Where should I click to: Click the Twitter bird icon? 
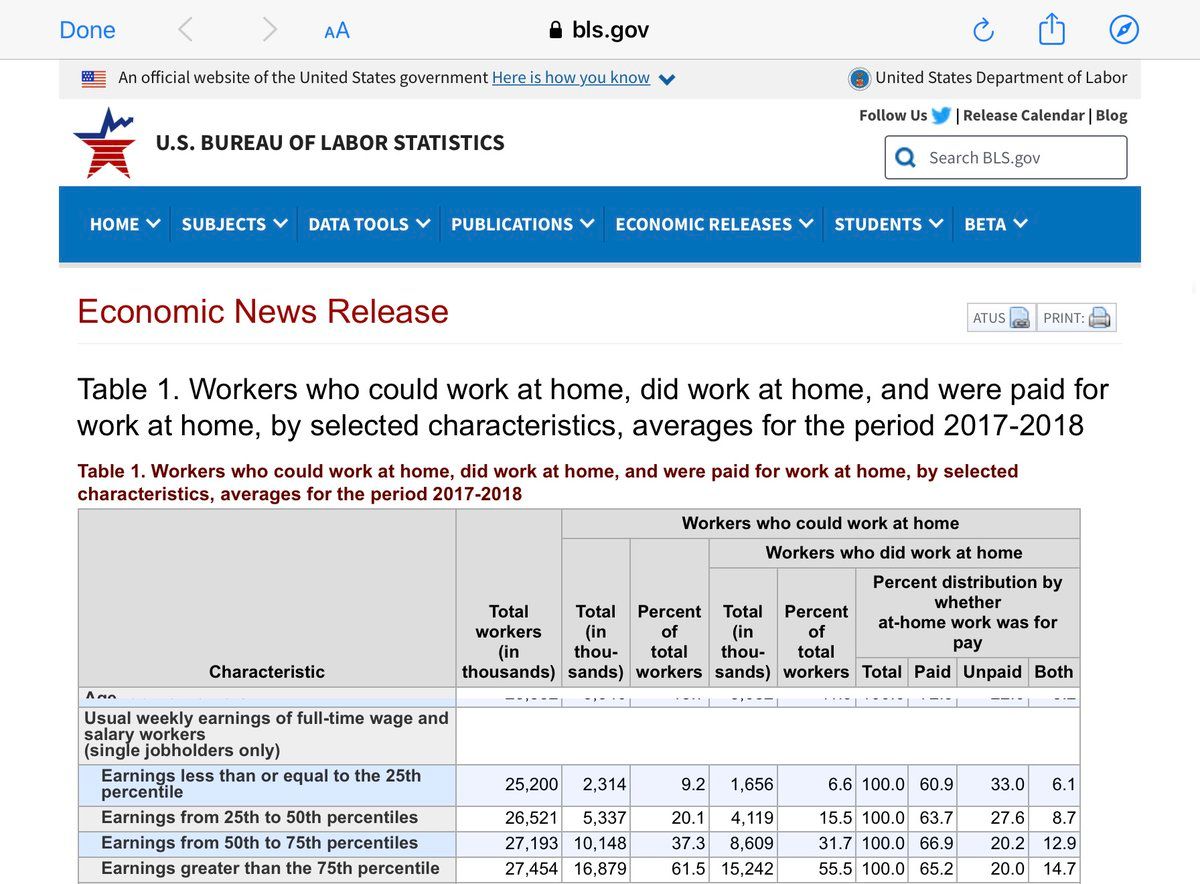(941, 115)
